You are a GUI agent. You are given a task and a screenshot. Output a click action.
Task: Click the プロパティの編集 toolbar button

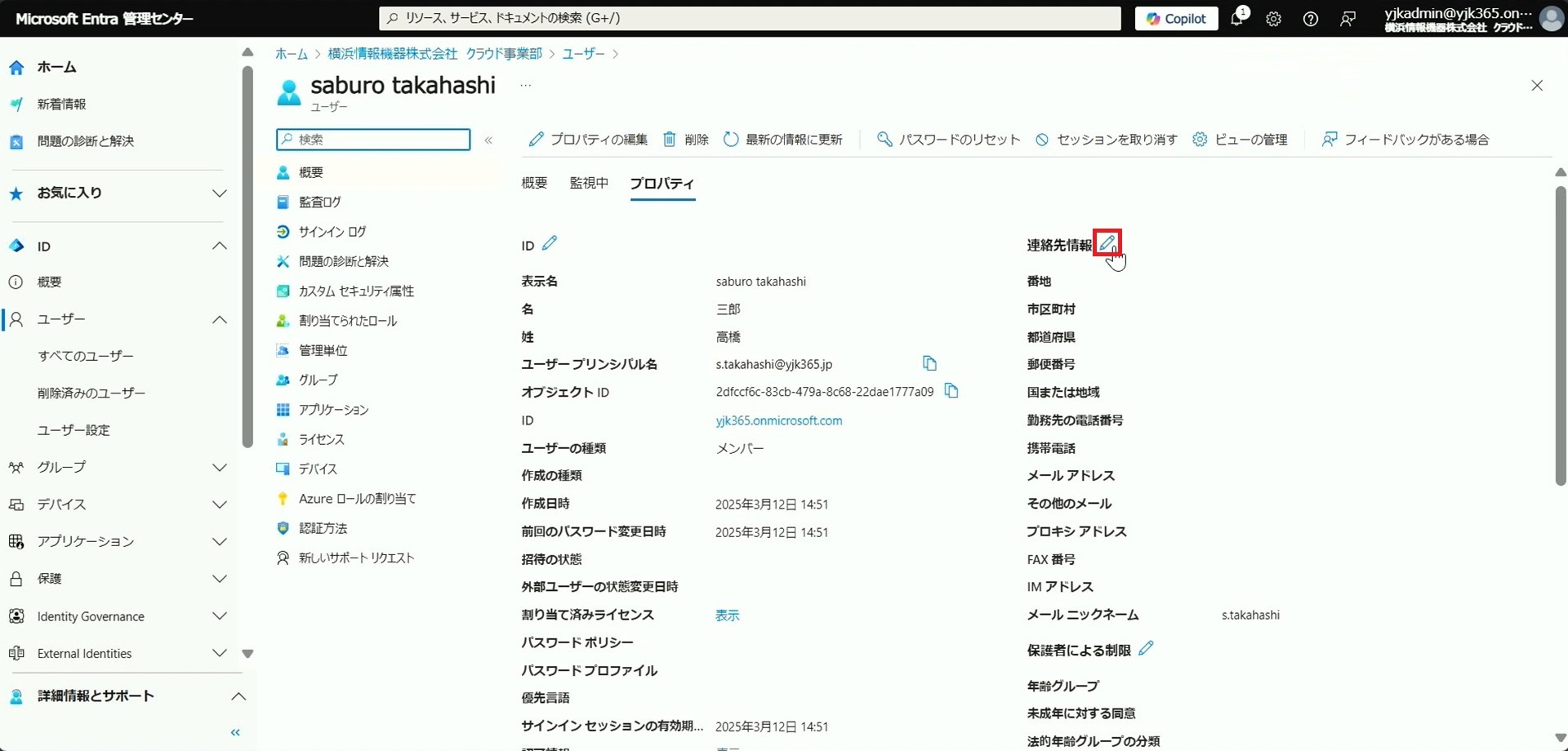point(588,140)
